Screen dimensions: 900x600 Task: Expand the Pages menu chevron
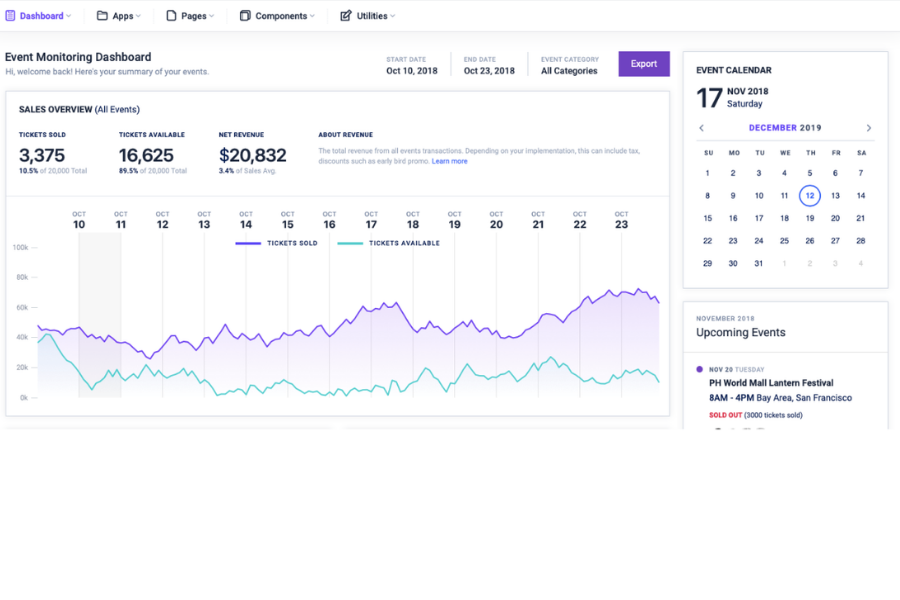pyautogui.click(x=212, y=16)
